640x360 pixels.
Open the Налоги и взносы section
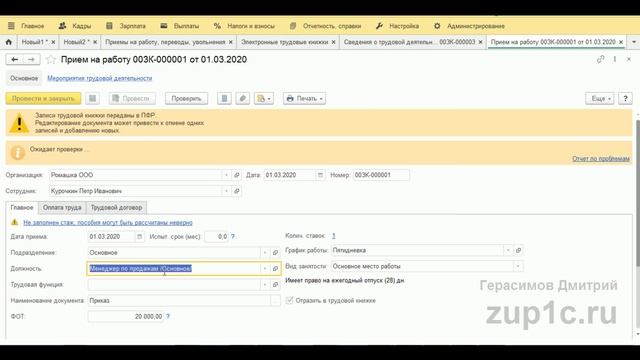click(x=244, y=26)
